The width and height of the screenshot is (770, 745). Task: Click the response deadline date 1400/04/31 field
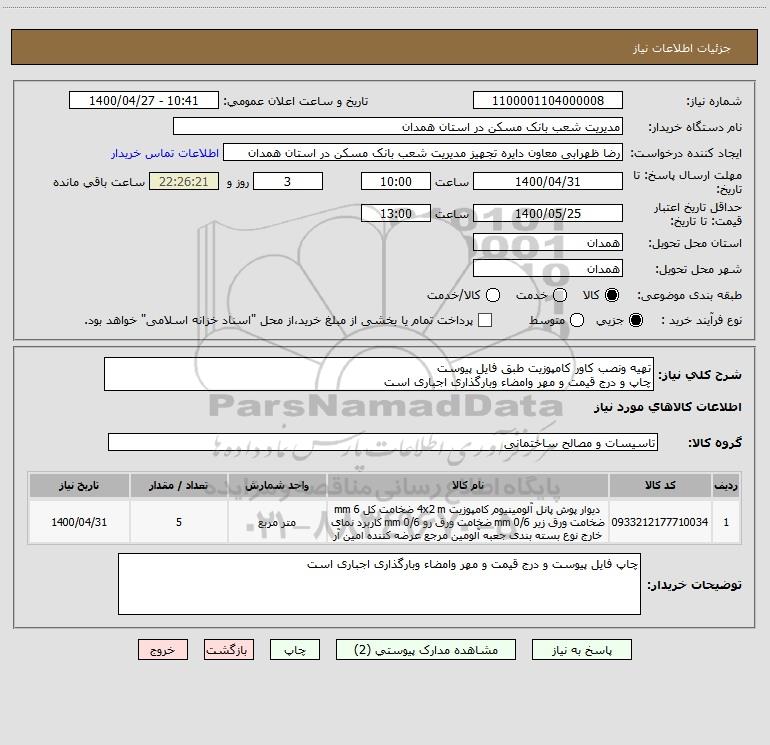tap(548, 181)
